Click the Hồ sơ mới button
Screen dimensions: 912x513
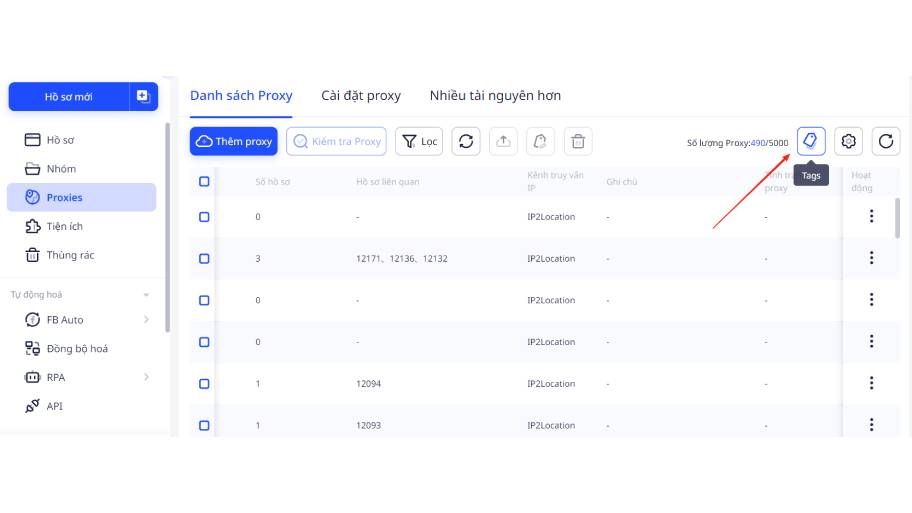tap(69, 97)
